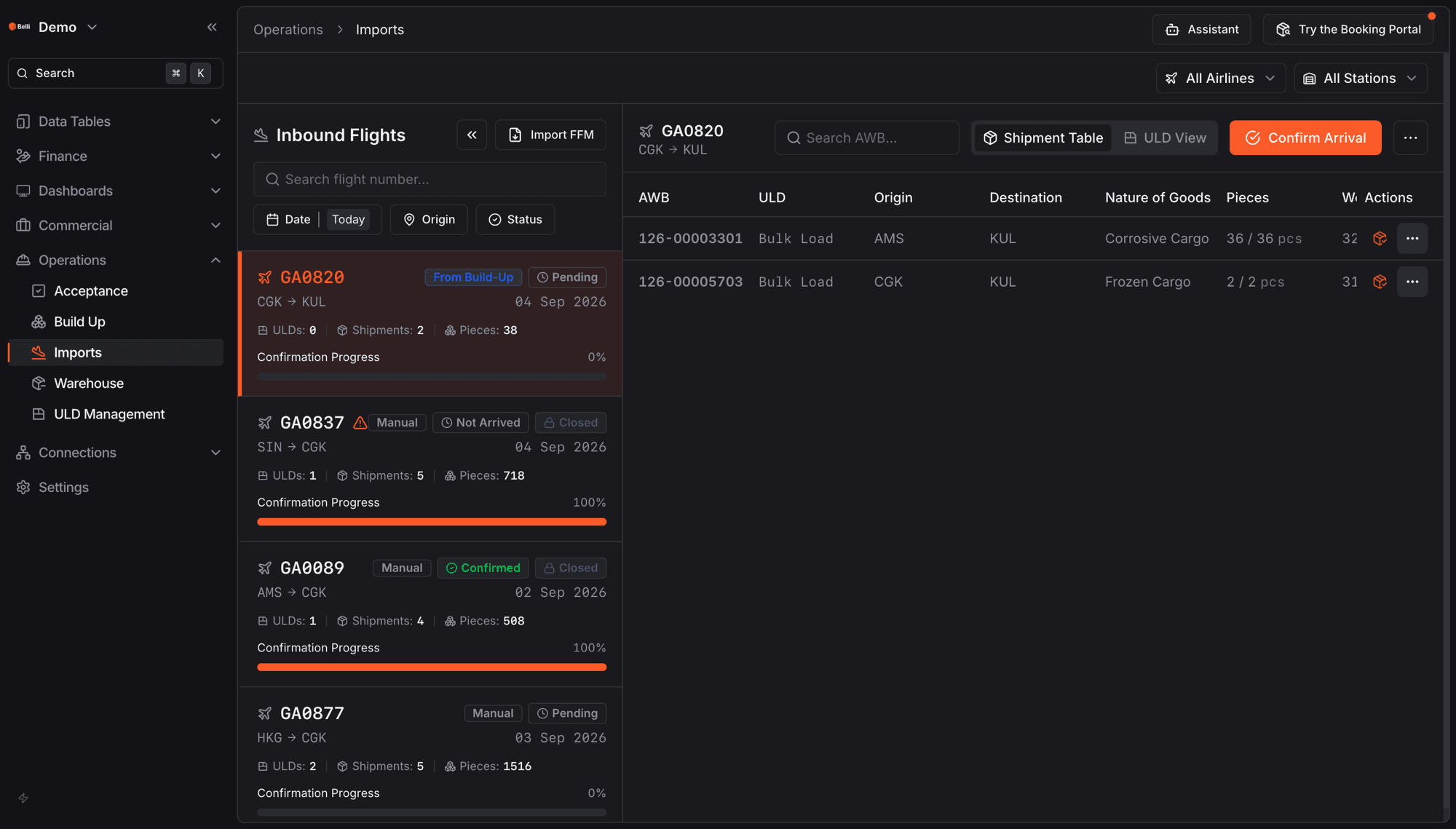Click the orange package icon for AWB 126-00003301
The width and height of the screenshot is (1456, 829).
tap(1380, 239)
